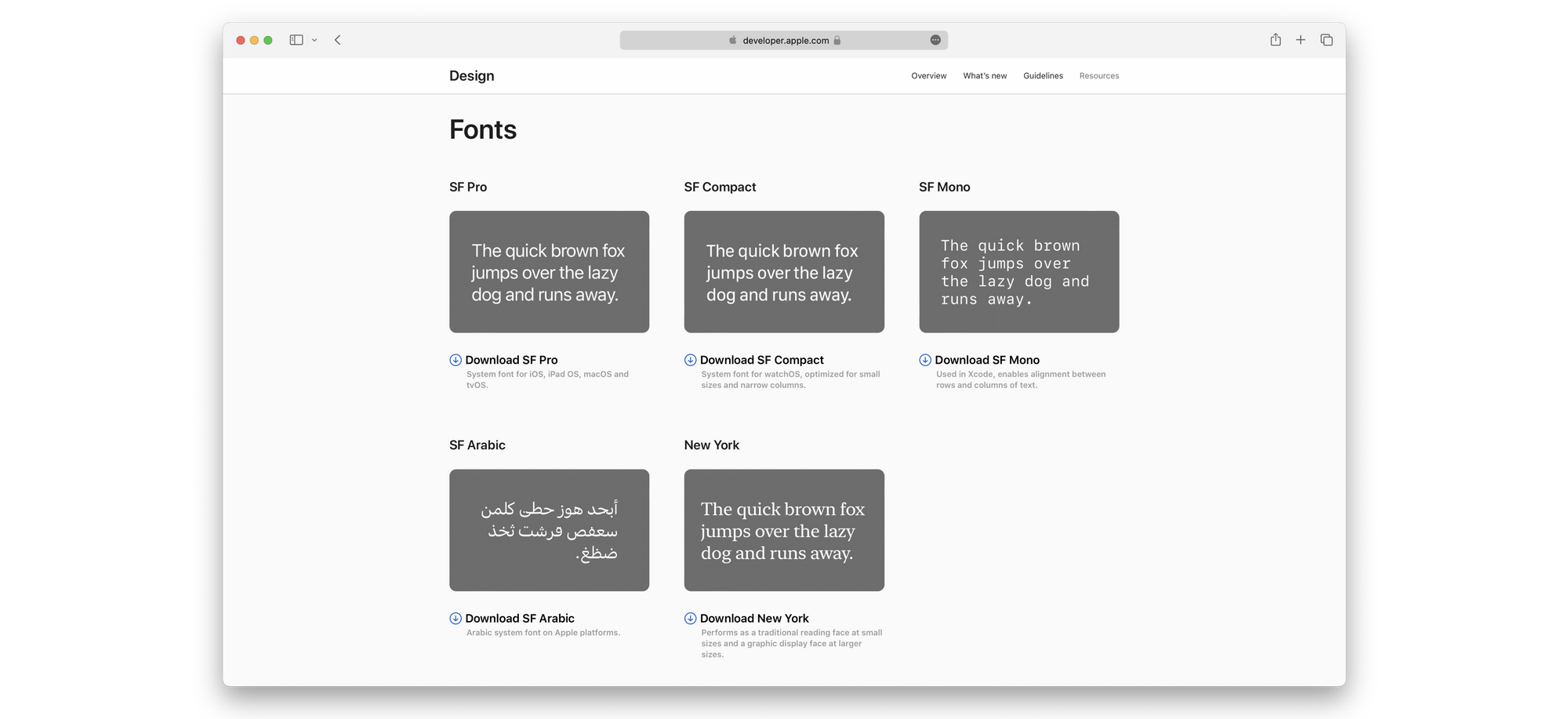Screen dimensions: 1568x719
Task: Click the 'Used in Xcode' description text
Action: pyautogui.click(x=1021, y=379)
